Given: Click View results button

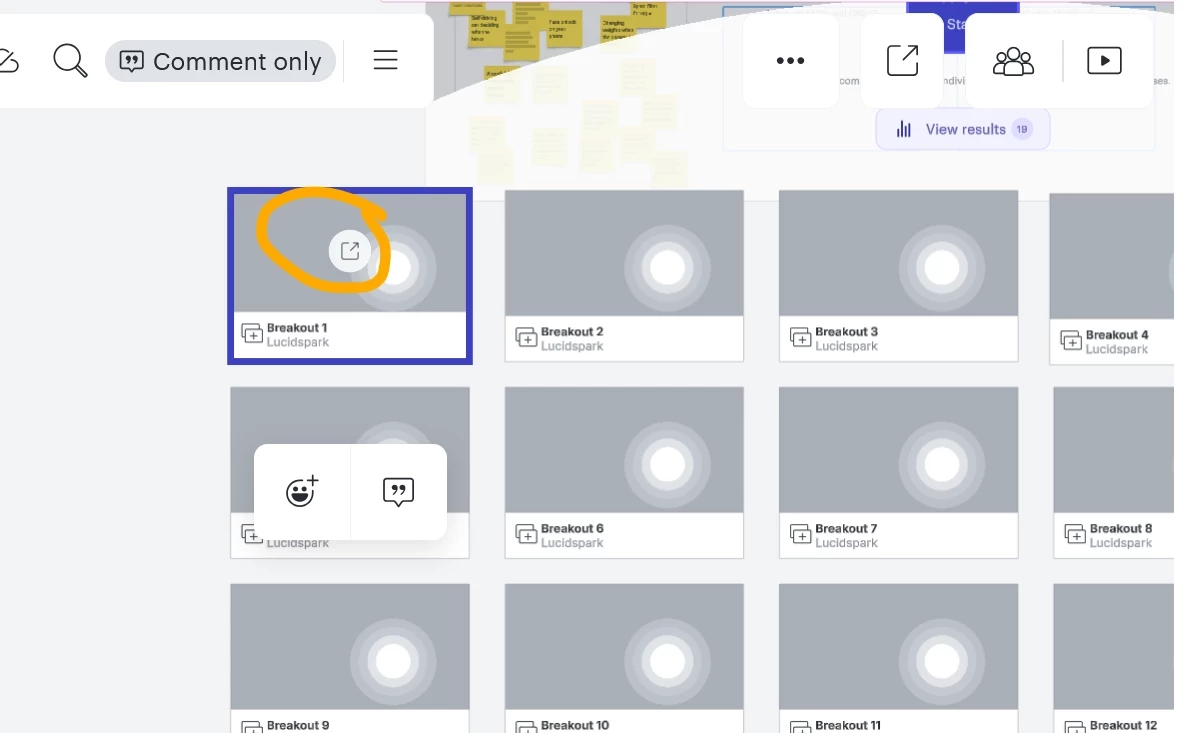Looking at the screenshot, I should coord(963,129).
